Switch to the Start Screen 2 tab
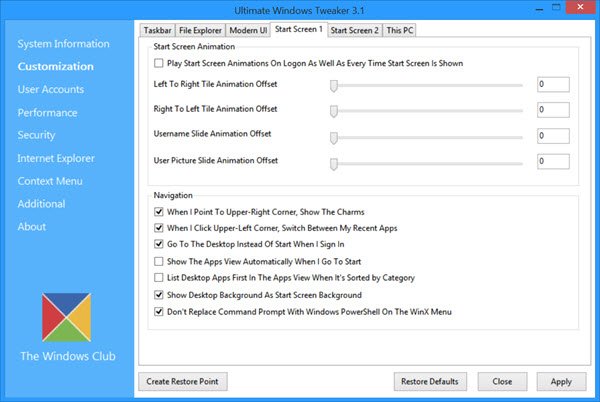 coord(354,30)
